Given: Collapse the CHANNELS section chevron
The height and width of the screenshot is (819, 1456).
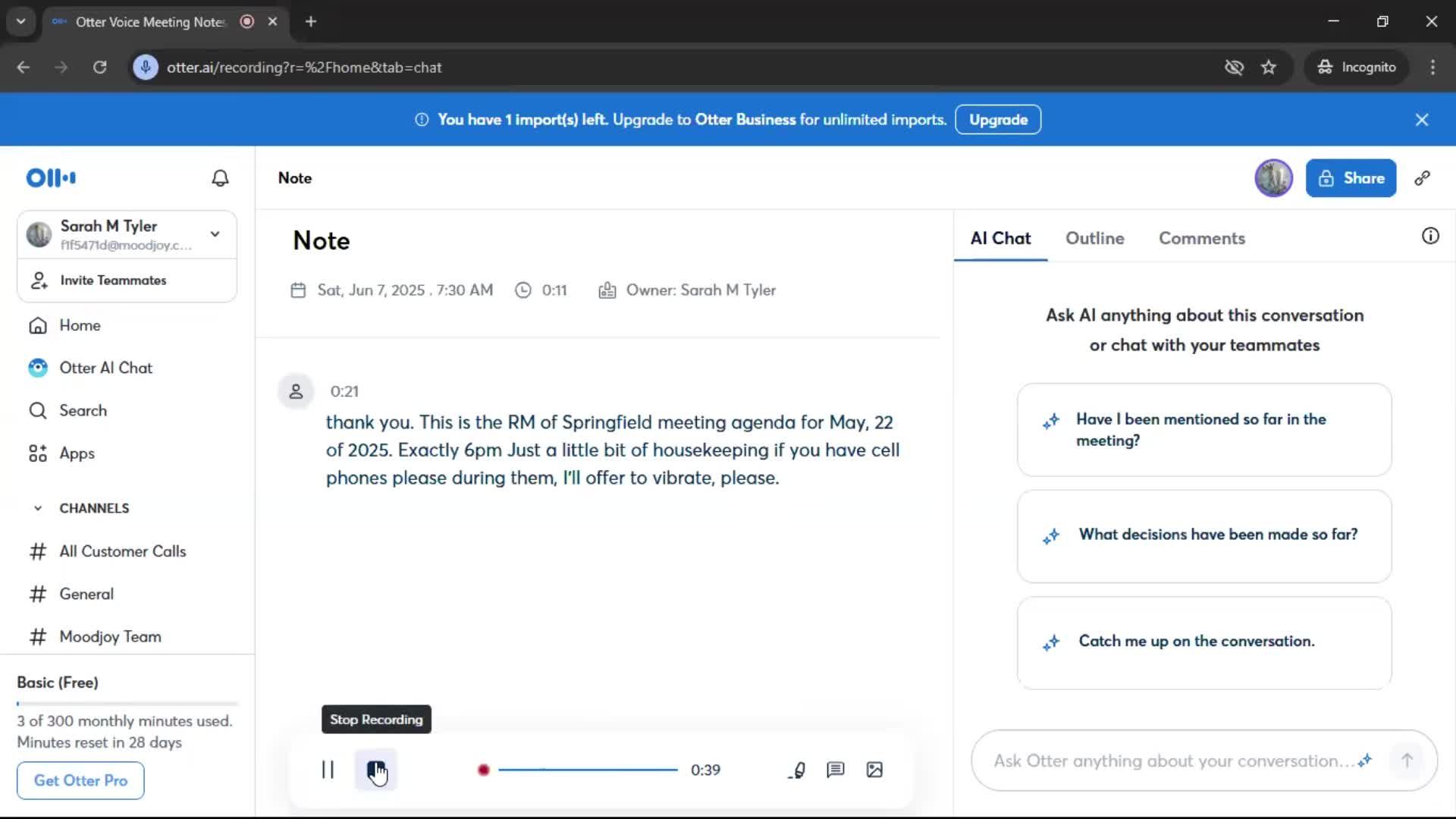Looking at the screenshot, I should (38, 508).
